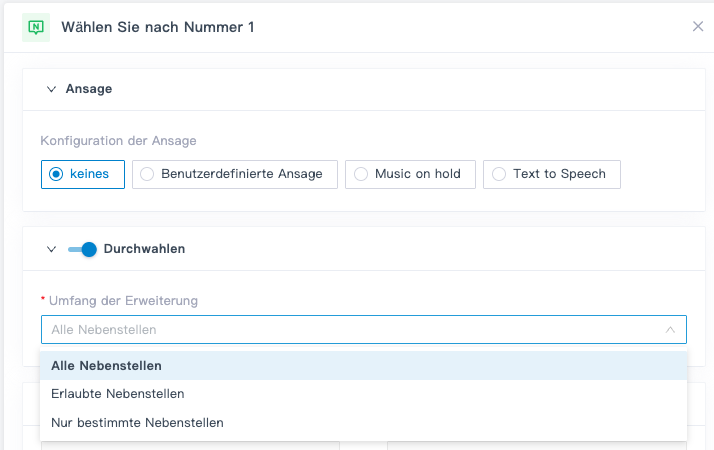Collapse the Ansage section chevron

coord(51,89)
